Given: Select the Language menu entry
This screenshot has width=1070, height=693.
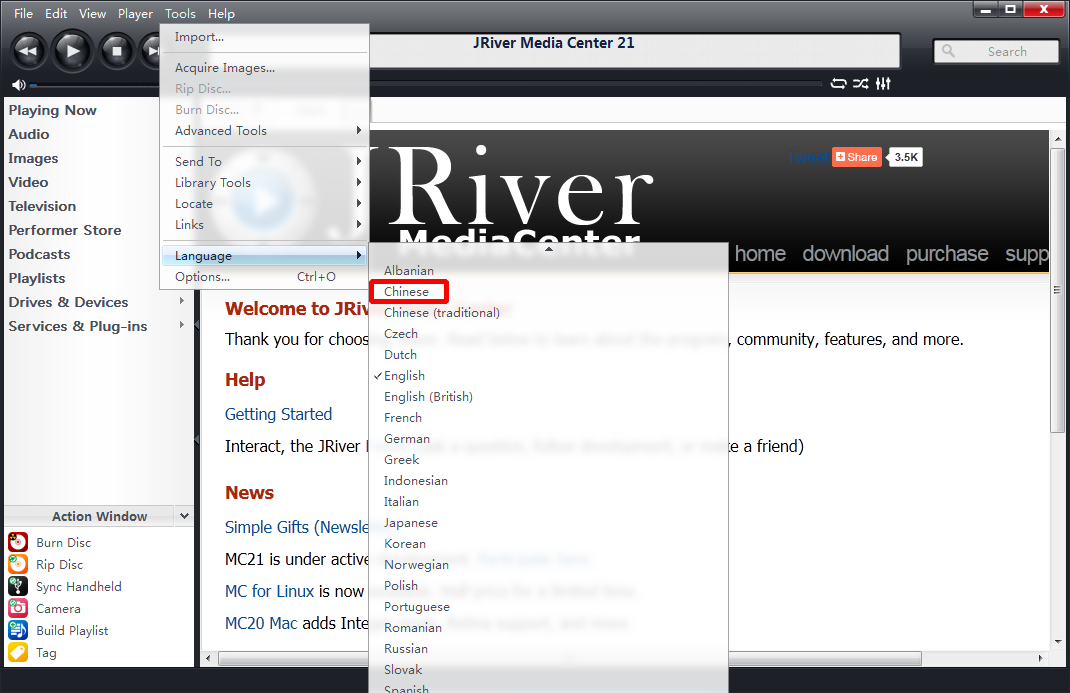Looking at the screenshot, I should (x=264, y=256).
